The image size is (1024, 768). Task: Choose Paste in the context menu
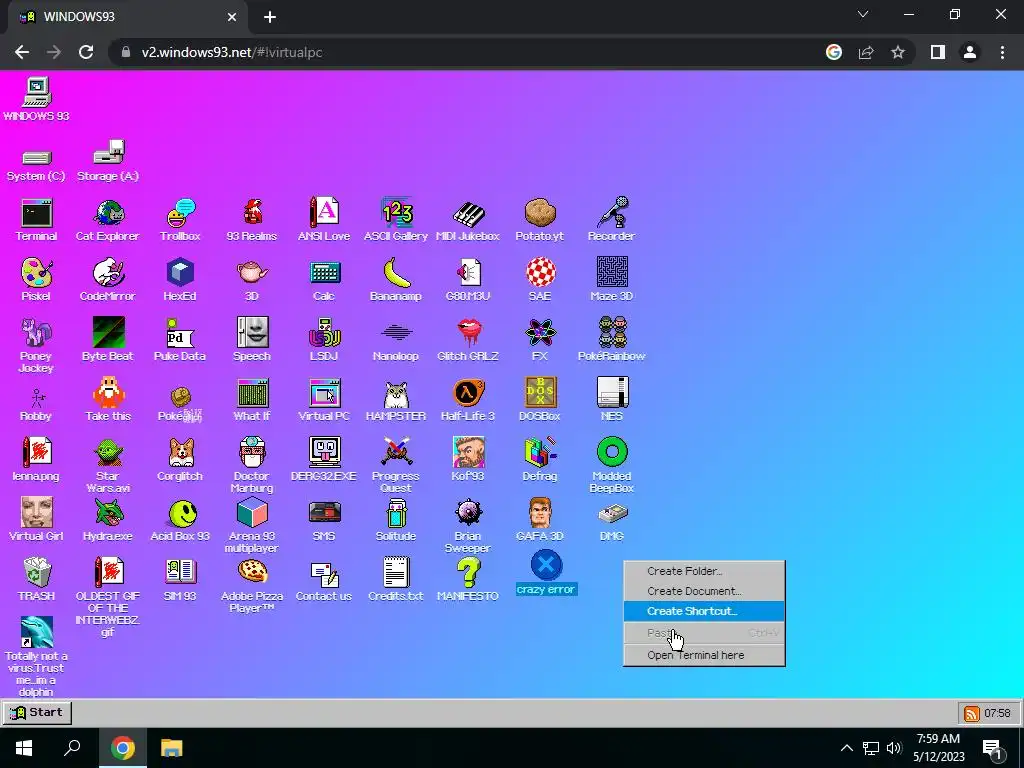[704, 633]
